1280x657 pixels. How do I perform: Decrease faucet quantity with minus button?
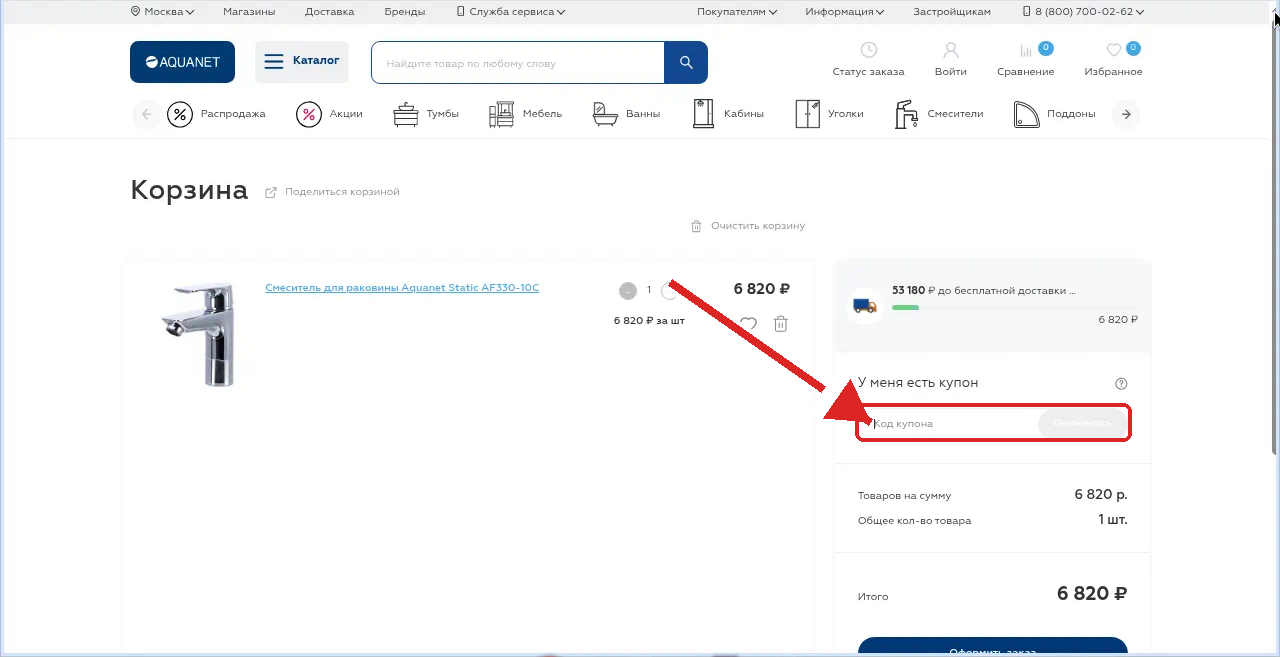pos(628,291)
